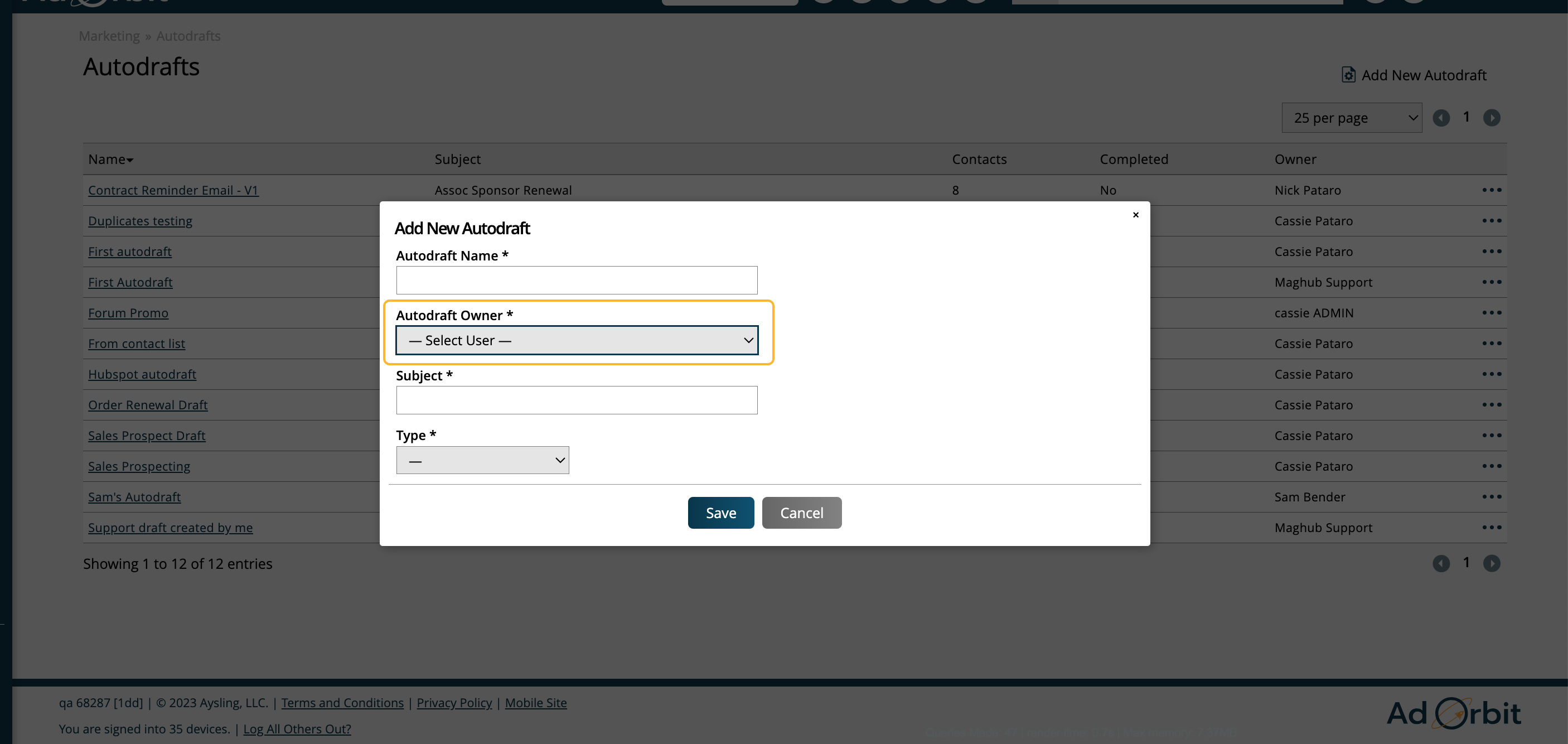
Task: Click the Add New Autodraft document icon
Action: (x=1348, y=75)
